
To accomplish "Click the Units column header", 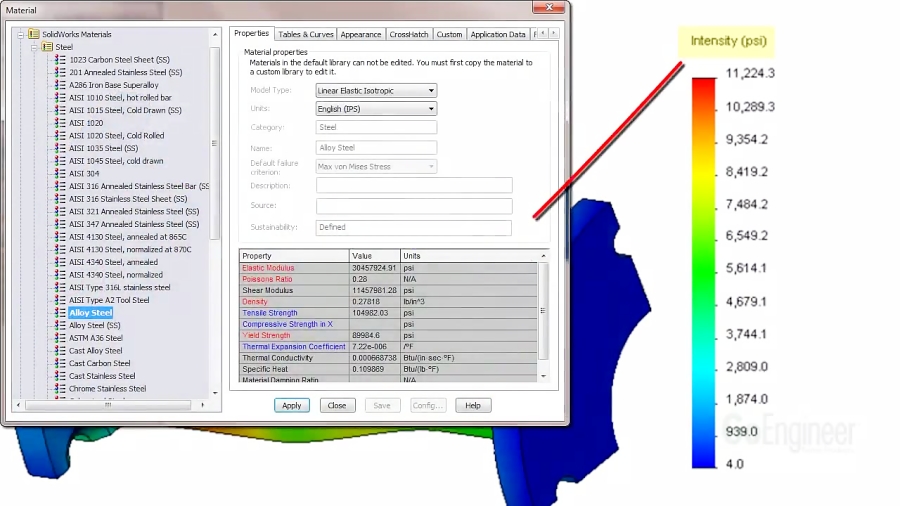I will [469, 256].
